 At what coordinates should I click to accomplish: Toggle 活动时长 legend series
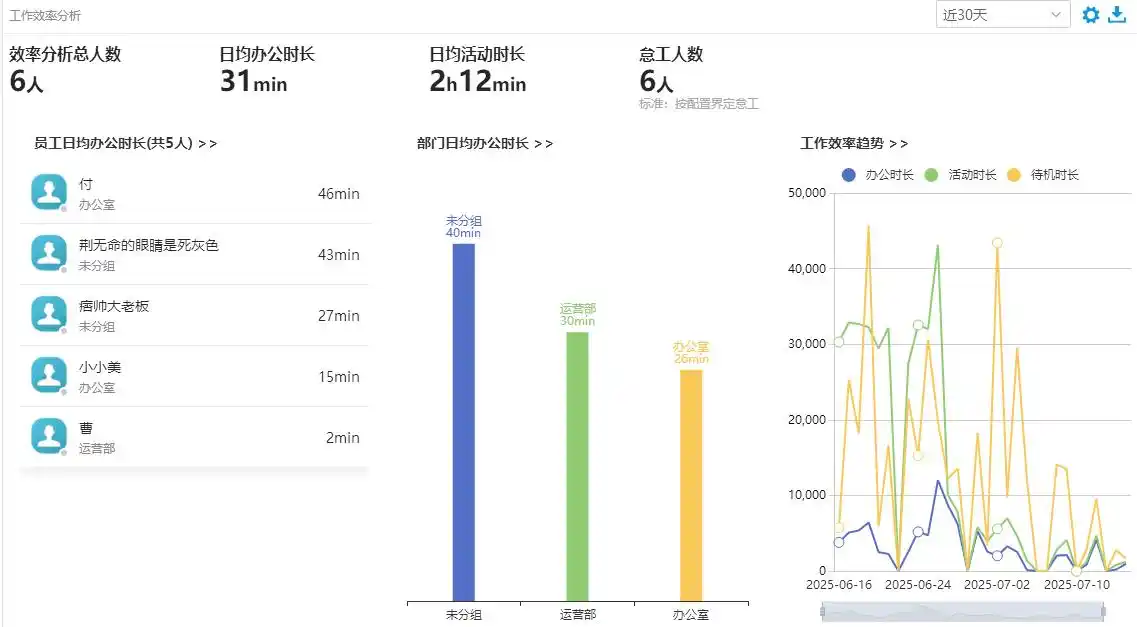click(961, 175)
